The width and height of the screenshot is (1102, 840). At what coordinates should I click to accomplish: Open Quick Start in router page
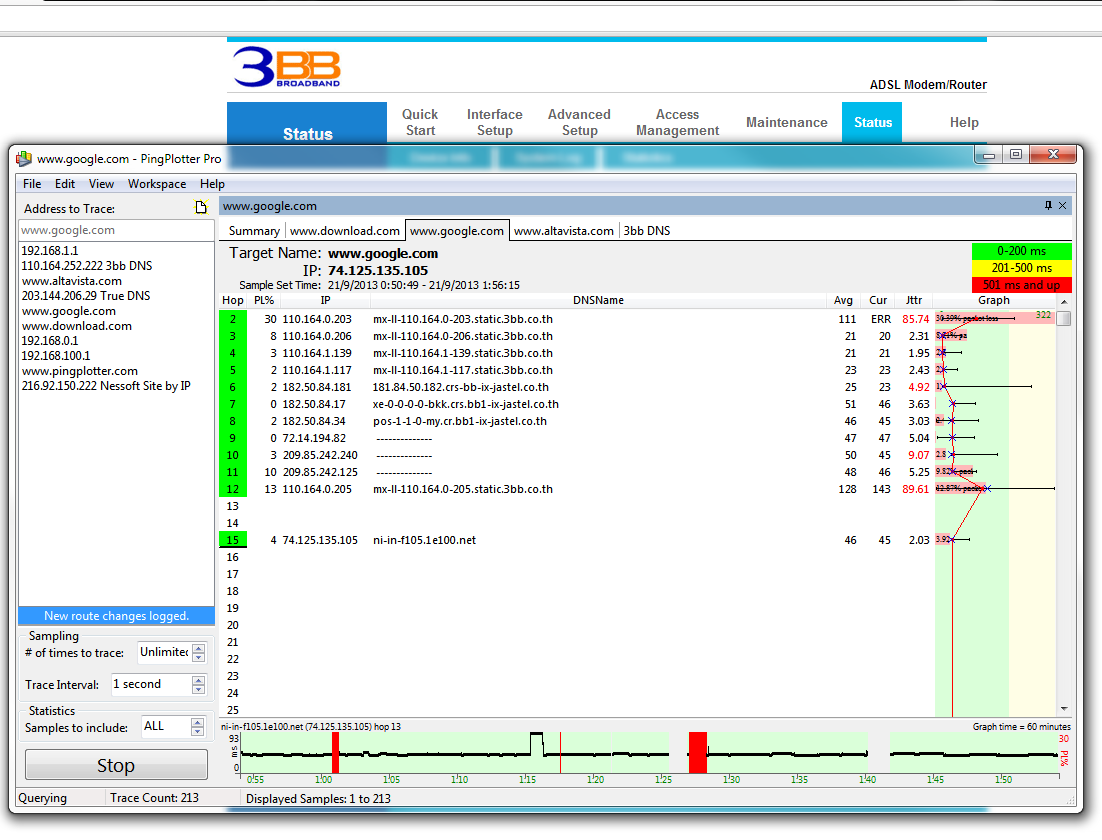pos(420,122)
